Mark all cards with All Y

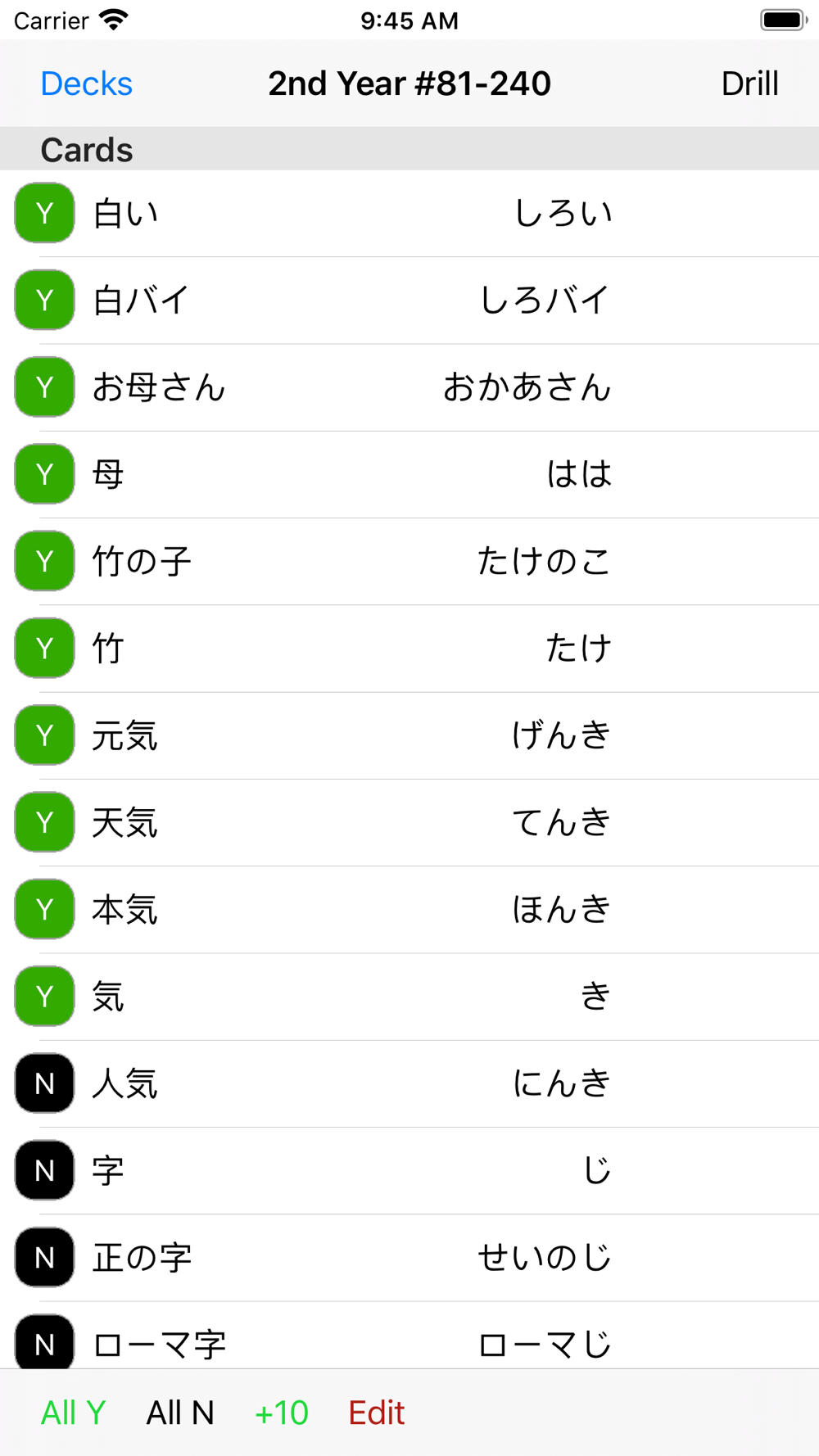[74, 1413]
